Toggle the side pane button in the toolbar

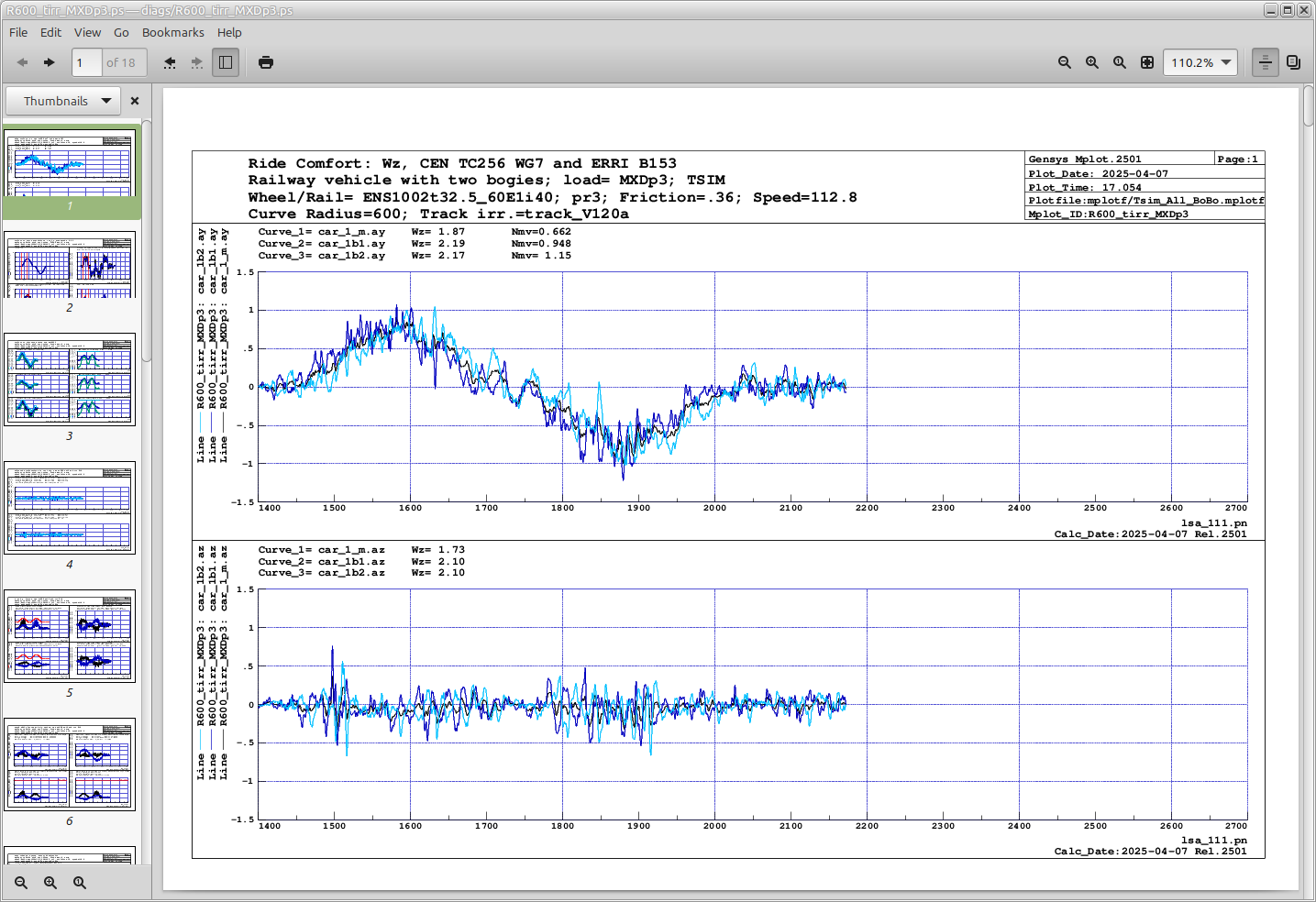[226, 62]
